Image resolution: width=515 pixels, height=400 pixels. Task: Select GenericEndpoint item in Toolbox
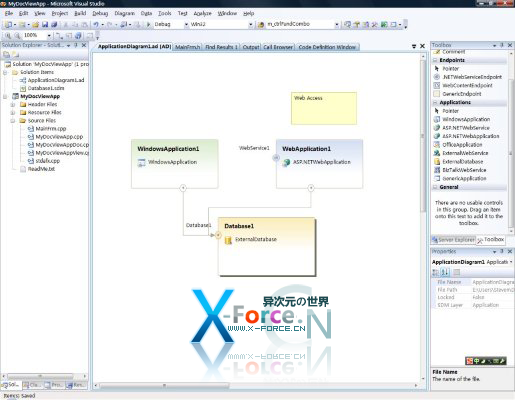(462, 94)
